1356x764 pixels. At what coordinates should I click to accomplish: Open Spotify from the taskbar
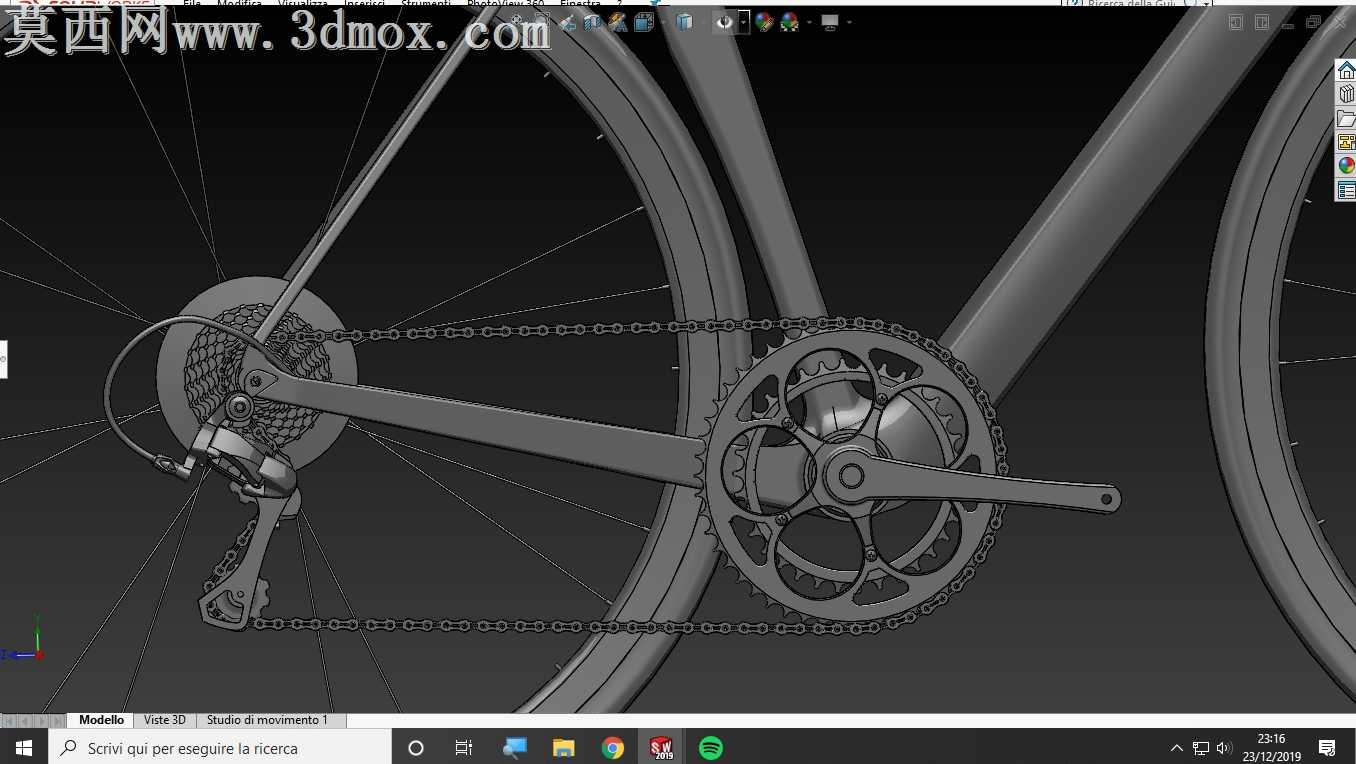coord(711,748)
